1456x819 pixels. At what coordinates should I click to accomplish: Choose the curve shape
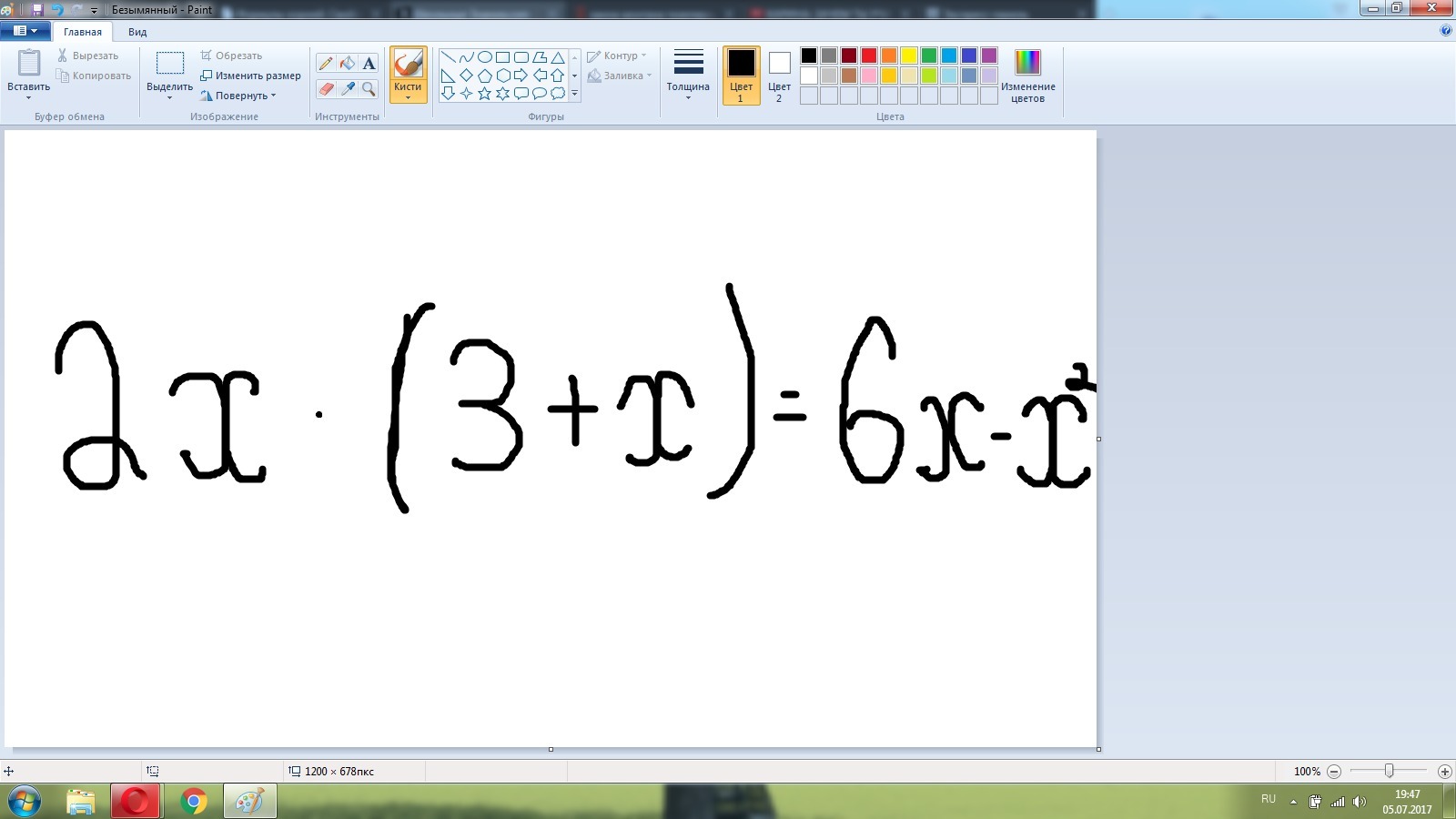466,57
